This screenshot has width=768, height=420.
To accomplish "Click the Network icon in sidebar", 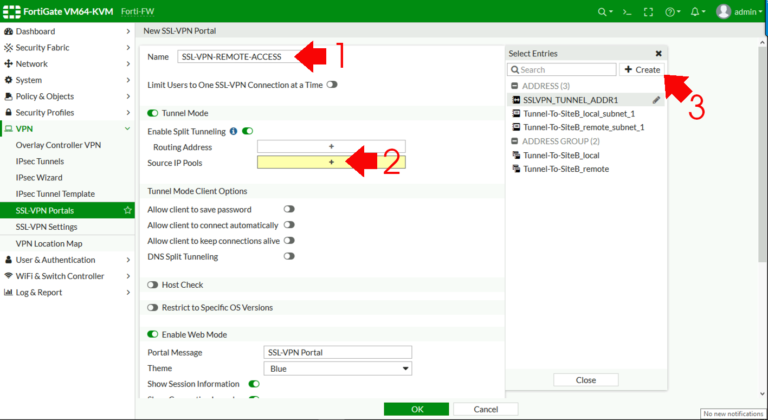I will click(8, 64).
